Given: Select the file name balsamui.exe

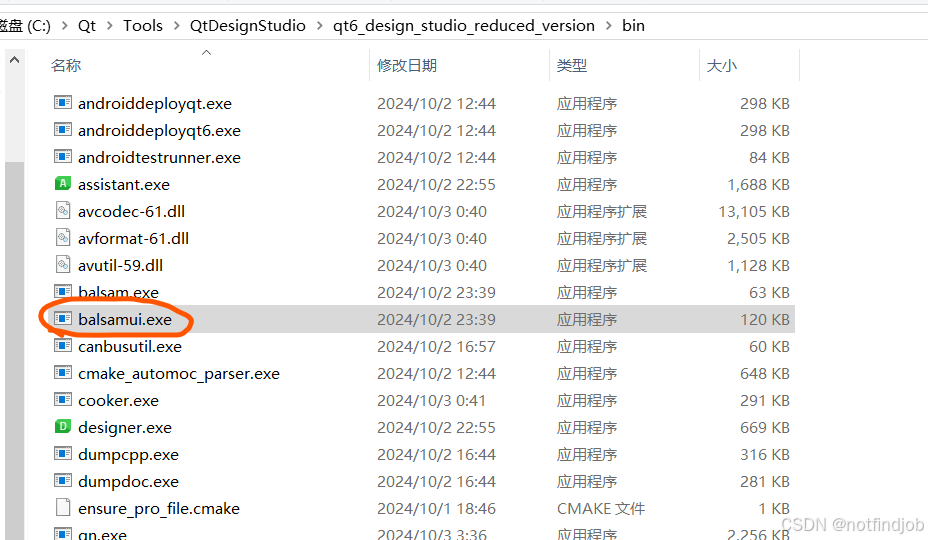Looking at the screenshot, I should pos(125,320).
